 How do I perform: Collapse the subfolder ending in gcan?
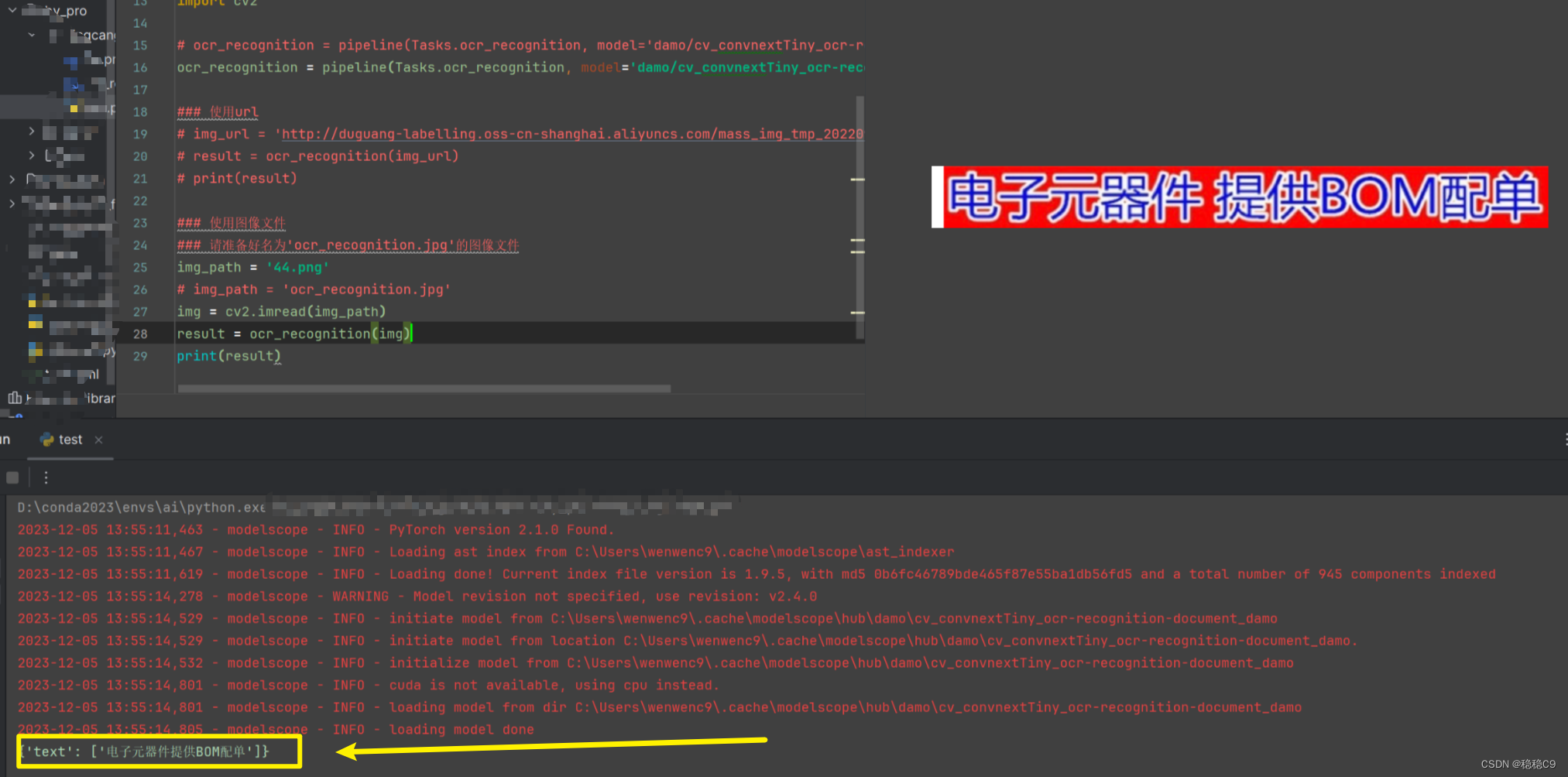(x=32, y=35)
